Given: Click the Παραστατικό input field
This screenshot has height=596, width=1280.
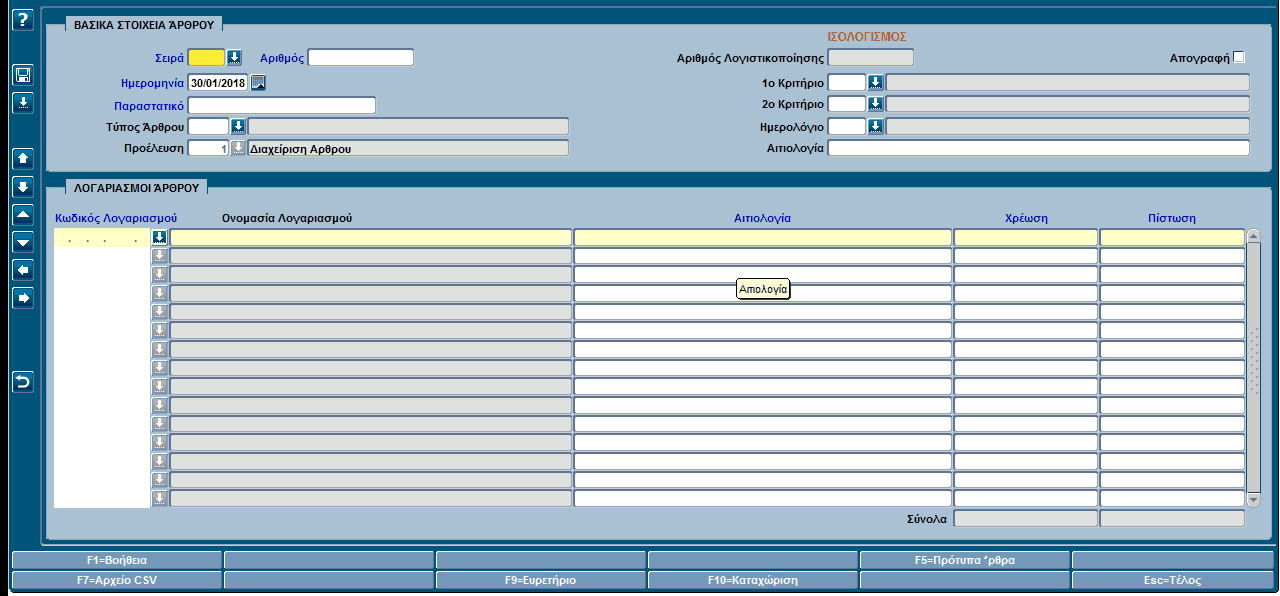Looking at the screenshot, I should click(282, 105).
